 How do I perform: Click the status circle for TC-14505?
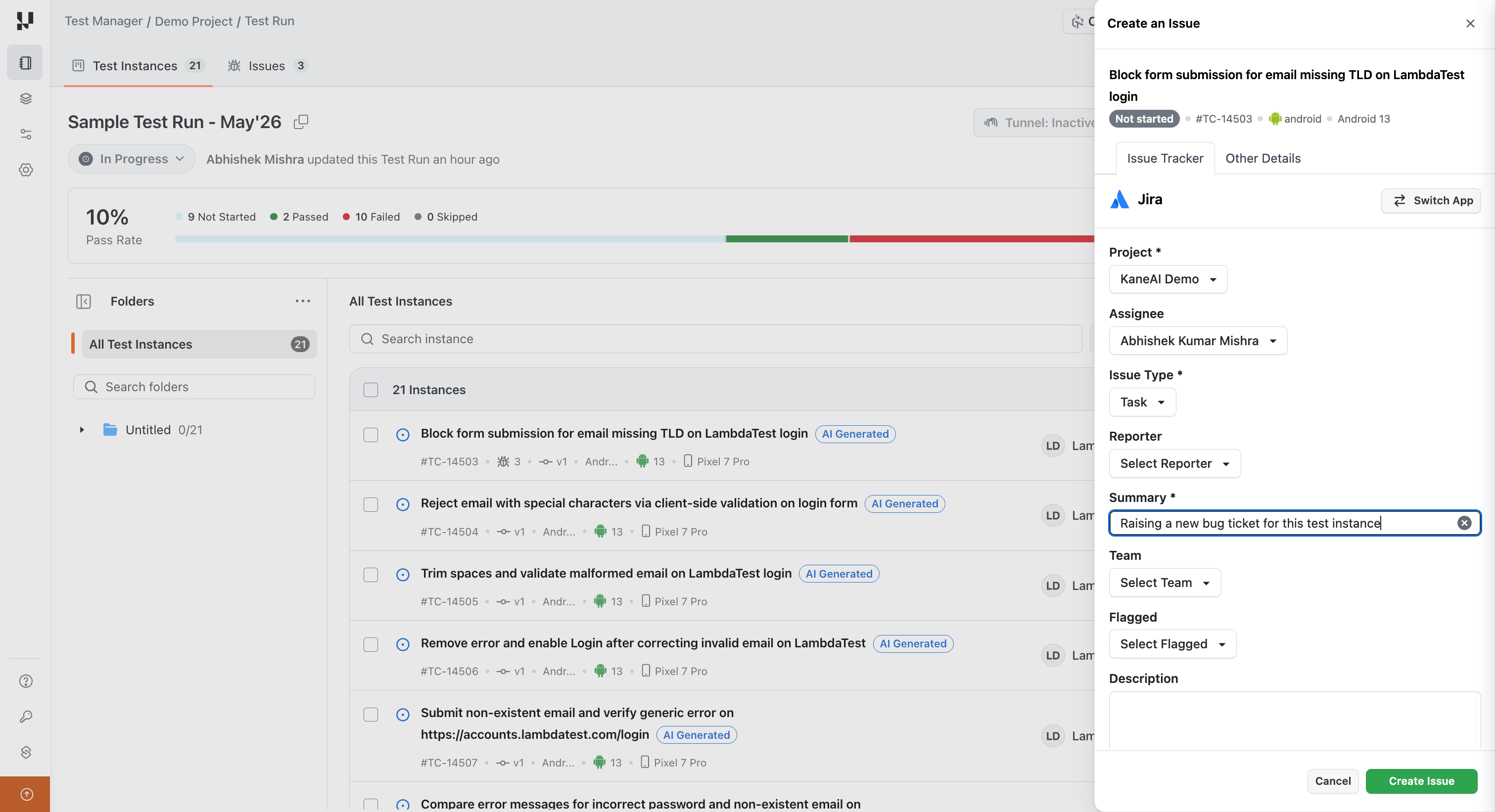pos(403,575)
